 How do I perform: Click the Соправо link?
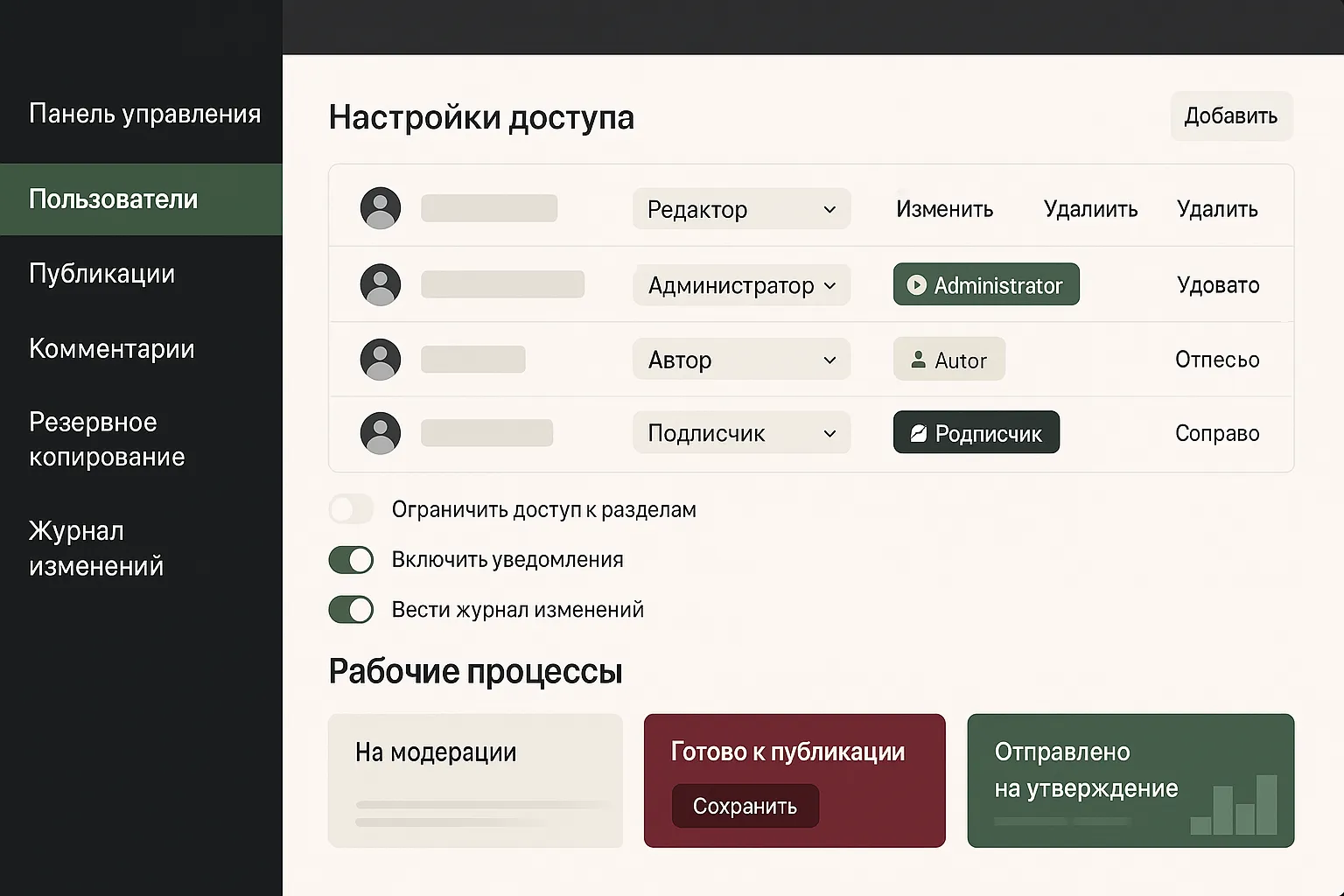click(x=1217, y=433)
